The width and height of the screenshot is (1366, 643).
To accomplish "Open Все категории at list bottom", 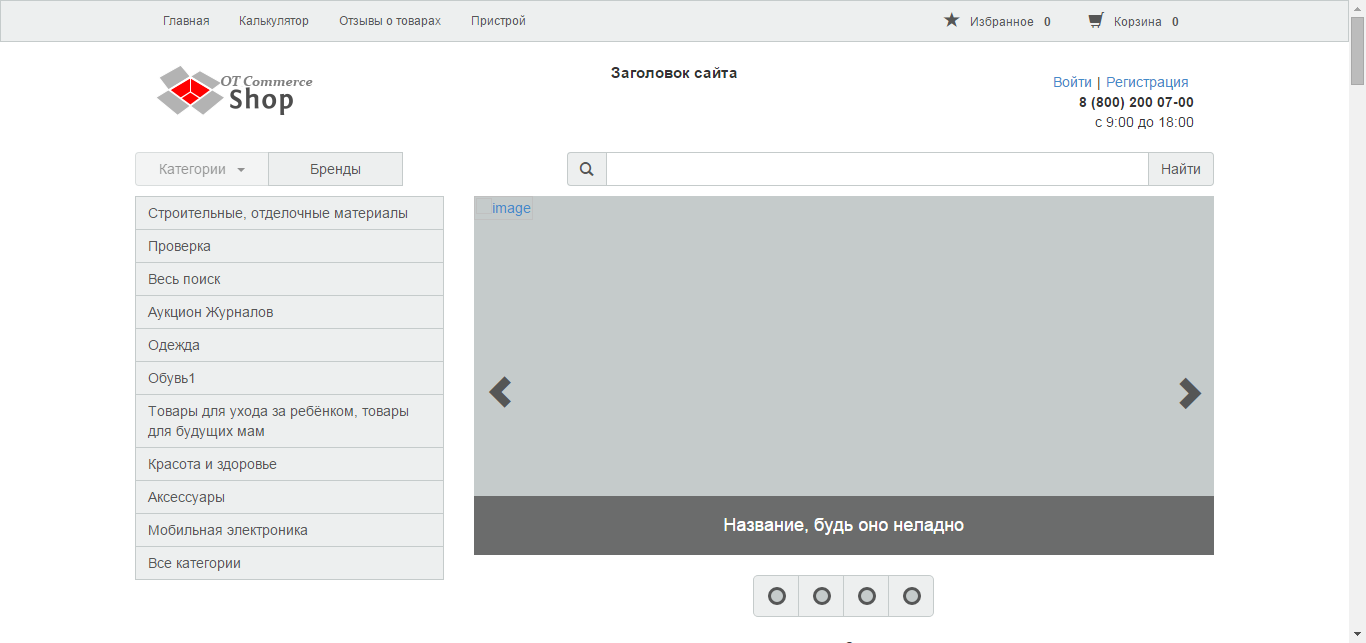I will (x=289, y=563).
